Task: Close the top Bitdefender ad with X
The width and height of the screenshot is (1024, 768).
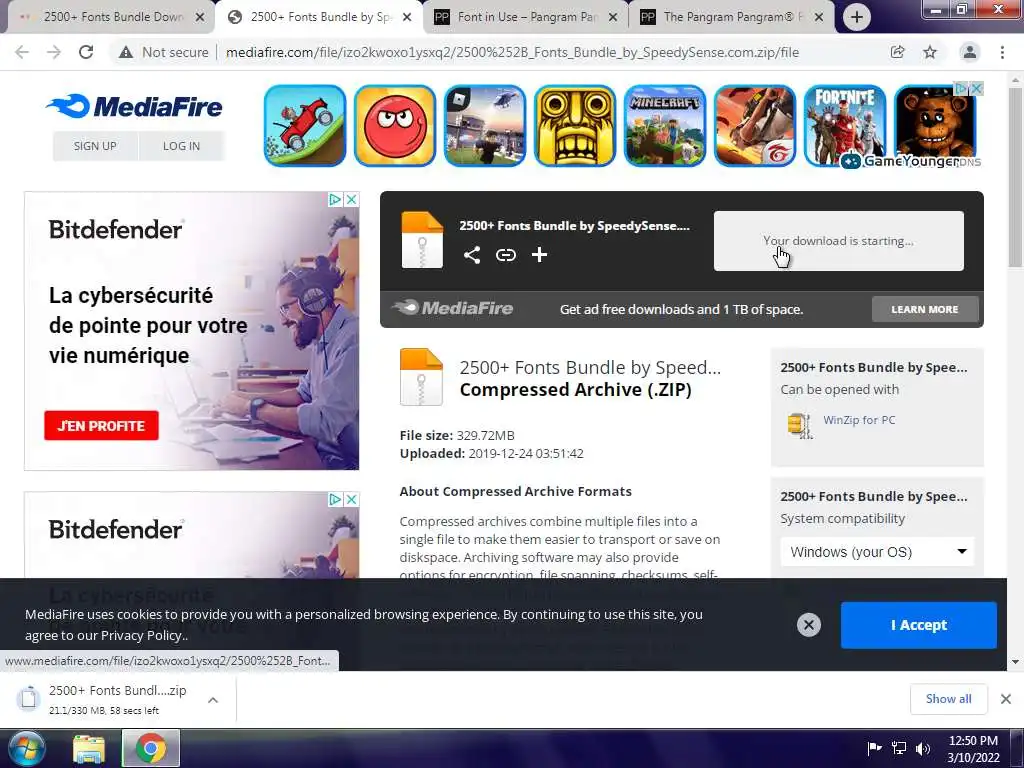Action: [351, 199]
